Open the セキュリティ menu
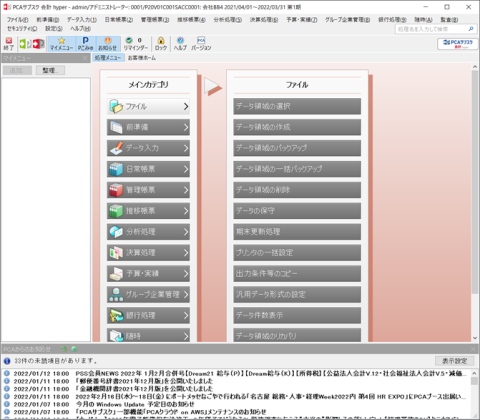Screen dimensions: 480x420 [22, 29]
